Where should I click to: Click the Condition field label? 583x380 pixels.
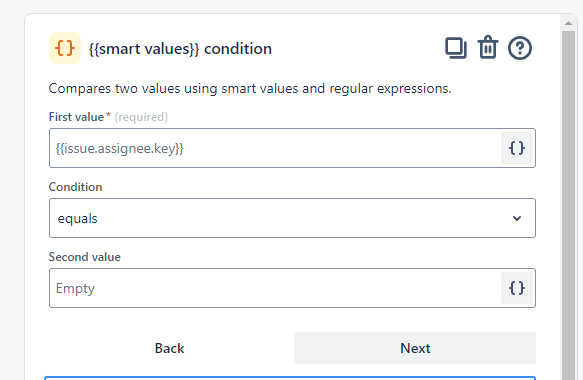75,187
